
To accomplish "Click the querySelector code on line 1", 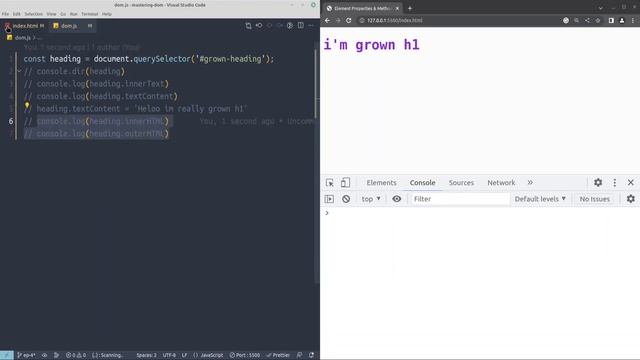I will (x=162, y=59).
